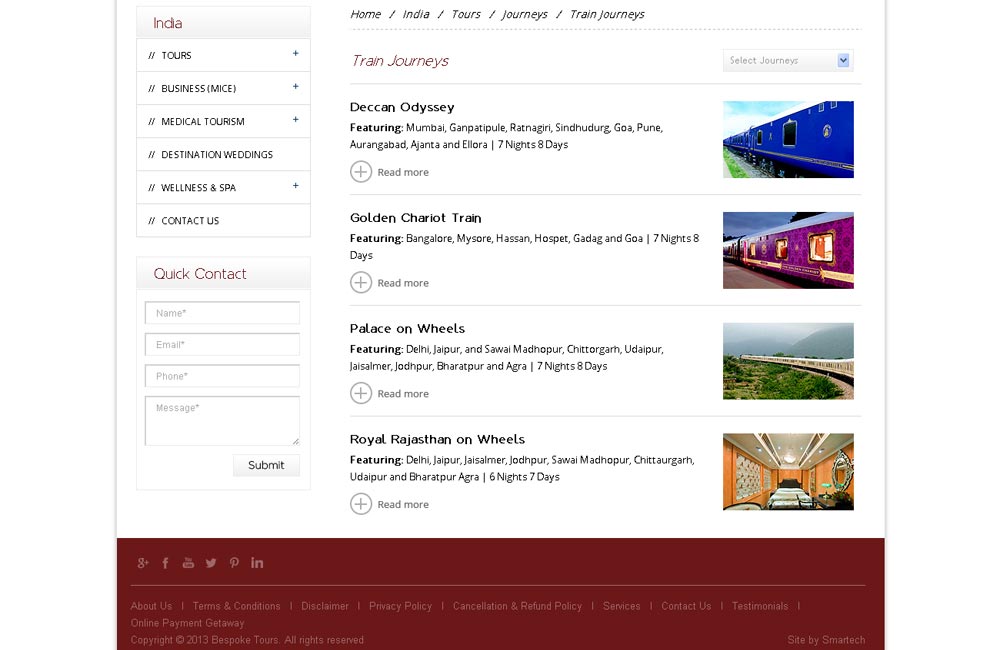Open the Select Journeys dropdown
Viewport: 1000px width, 650px height.
(788, 61)
